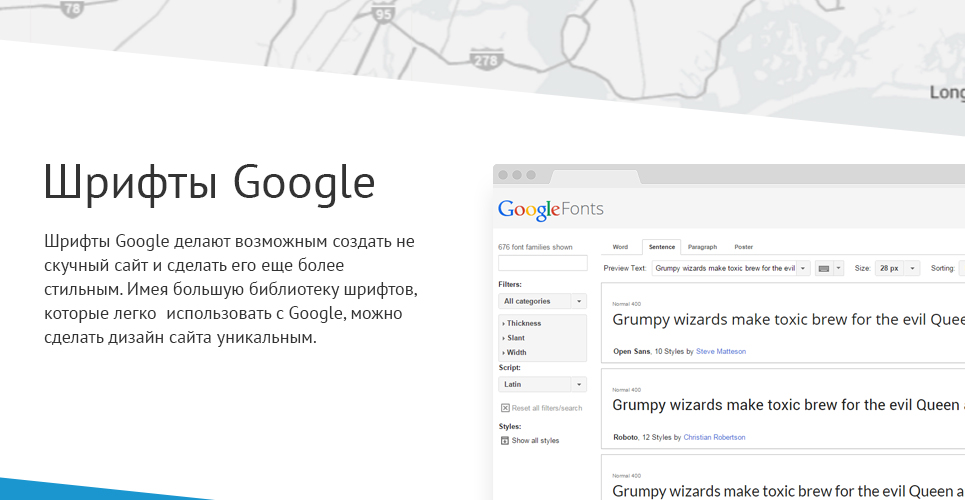Open the Christian Robertson designer link
Screen dimensions: 965x500
point(715,437)
